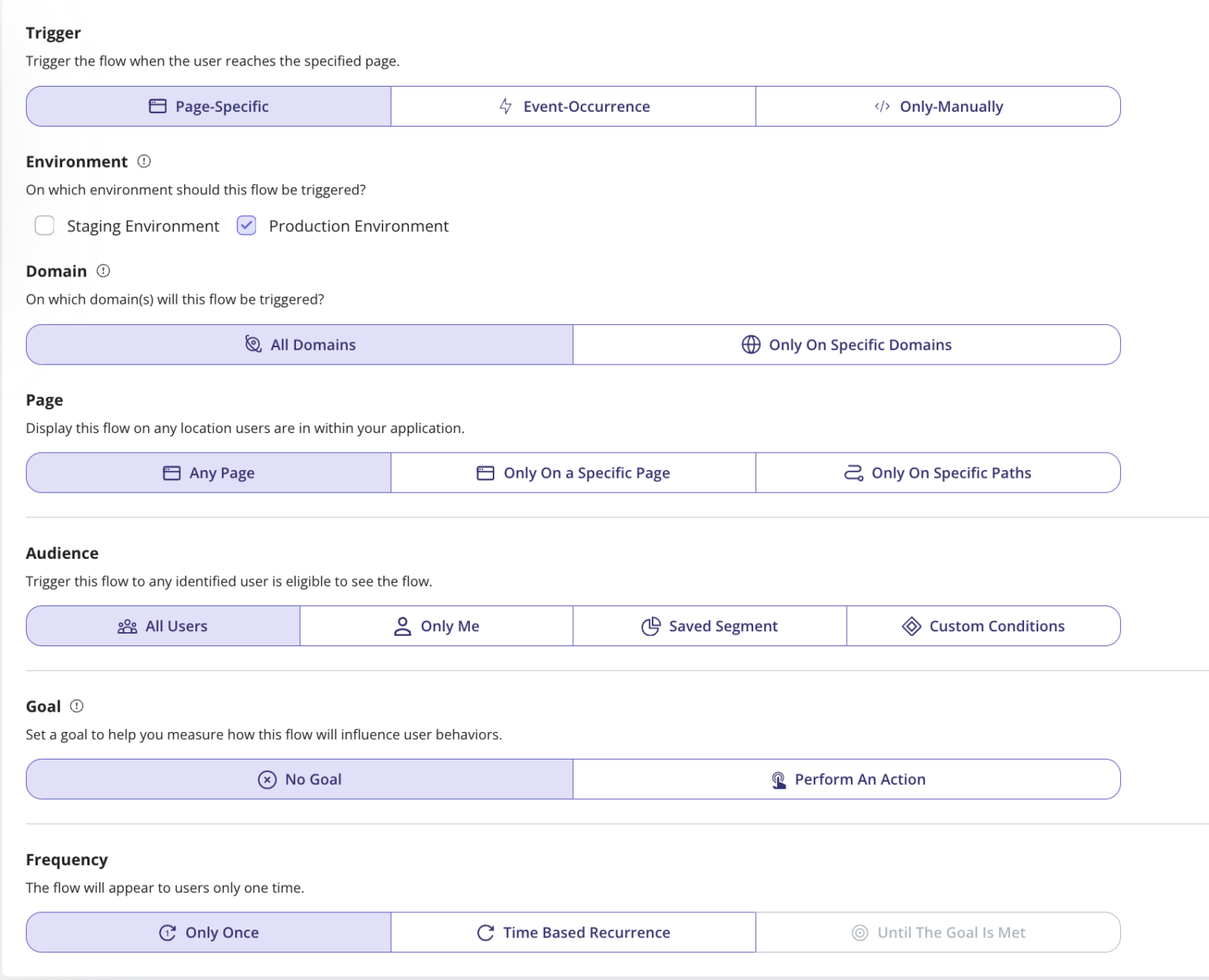Click the Environment info icon
This screenshot has height=980, width=1209.
click(143, 161)
